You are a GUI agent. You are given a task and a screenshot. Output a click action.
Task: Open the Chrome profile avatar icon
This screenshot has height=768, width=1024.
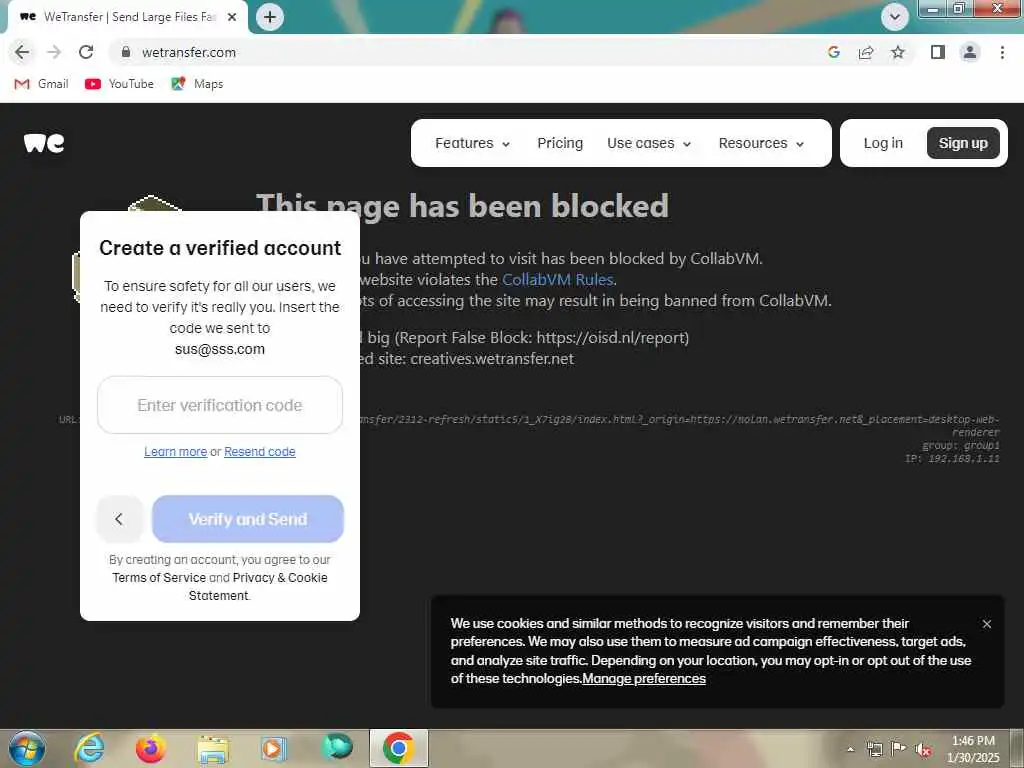point(970,52)
